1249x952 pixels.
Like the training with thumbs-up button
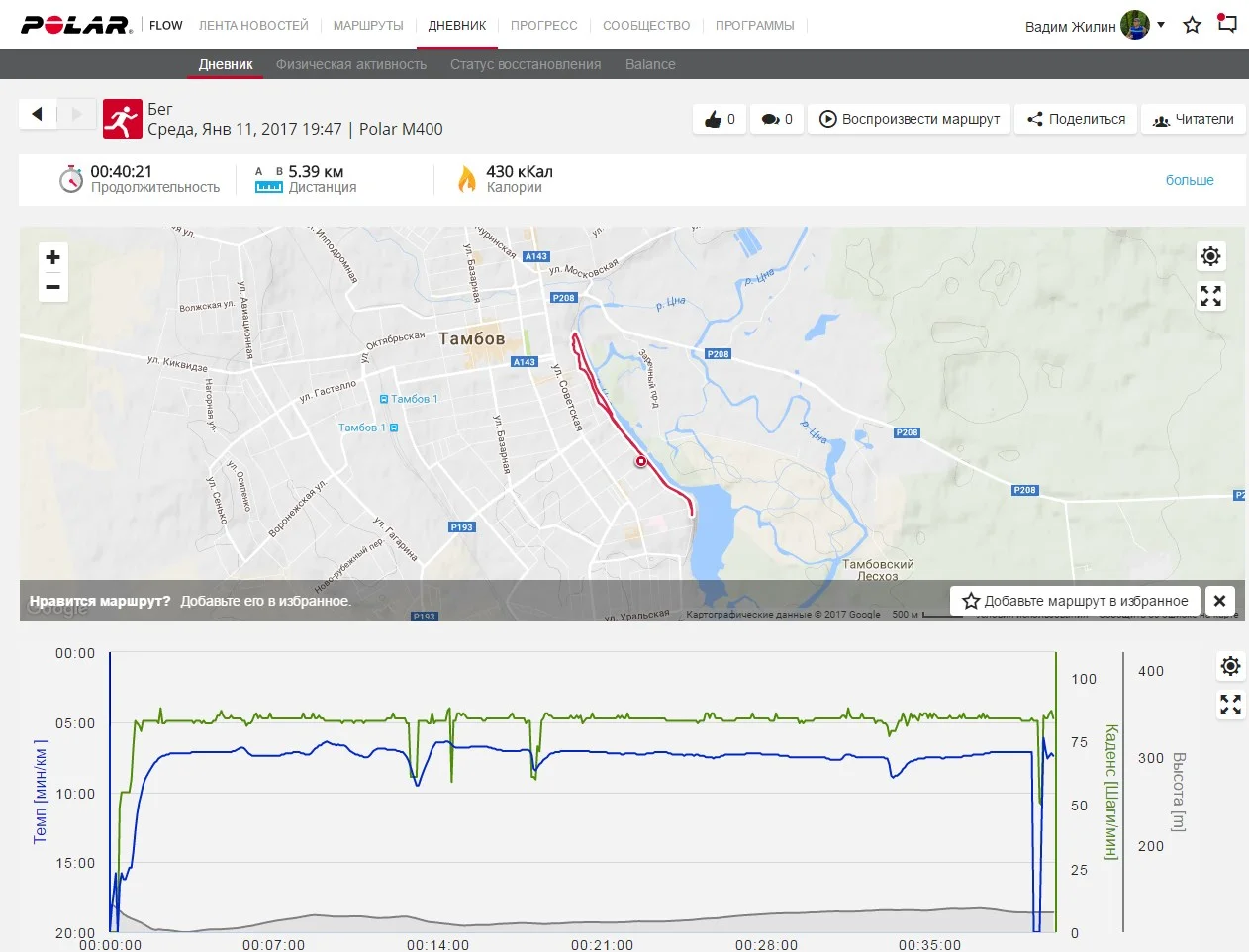point(720,119)
